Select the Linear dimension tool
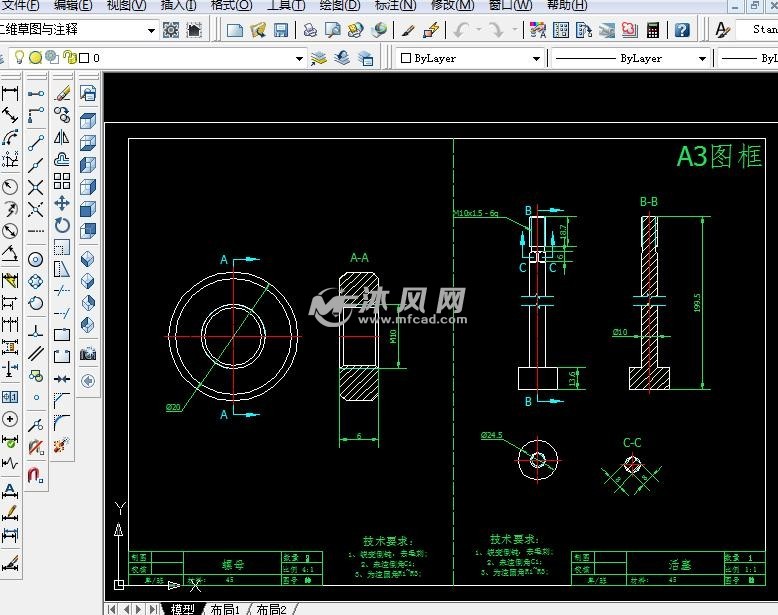 (10, 93)
